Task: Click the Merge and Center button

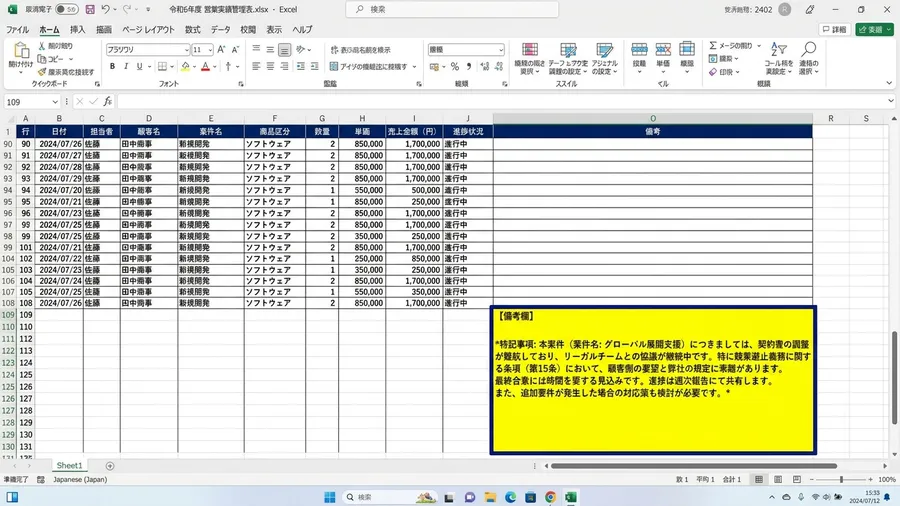Action: (x=368, y=67)
